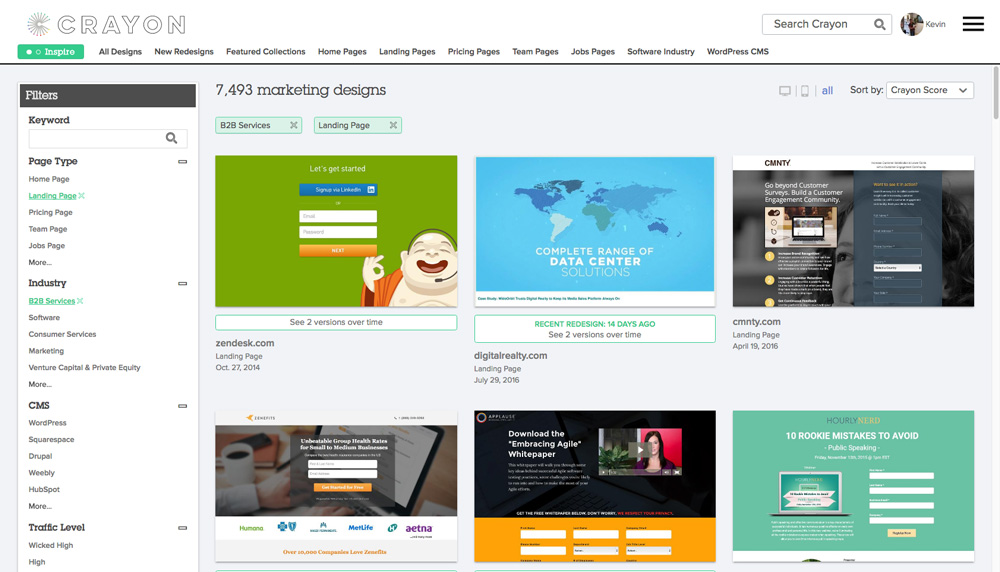Filter by Wicked High traffic level
Image resolution: width=1000 pixels, height=572 pixels.
[50, 545]
